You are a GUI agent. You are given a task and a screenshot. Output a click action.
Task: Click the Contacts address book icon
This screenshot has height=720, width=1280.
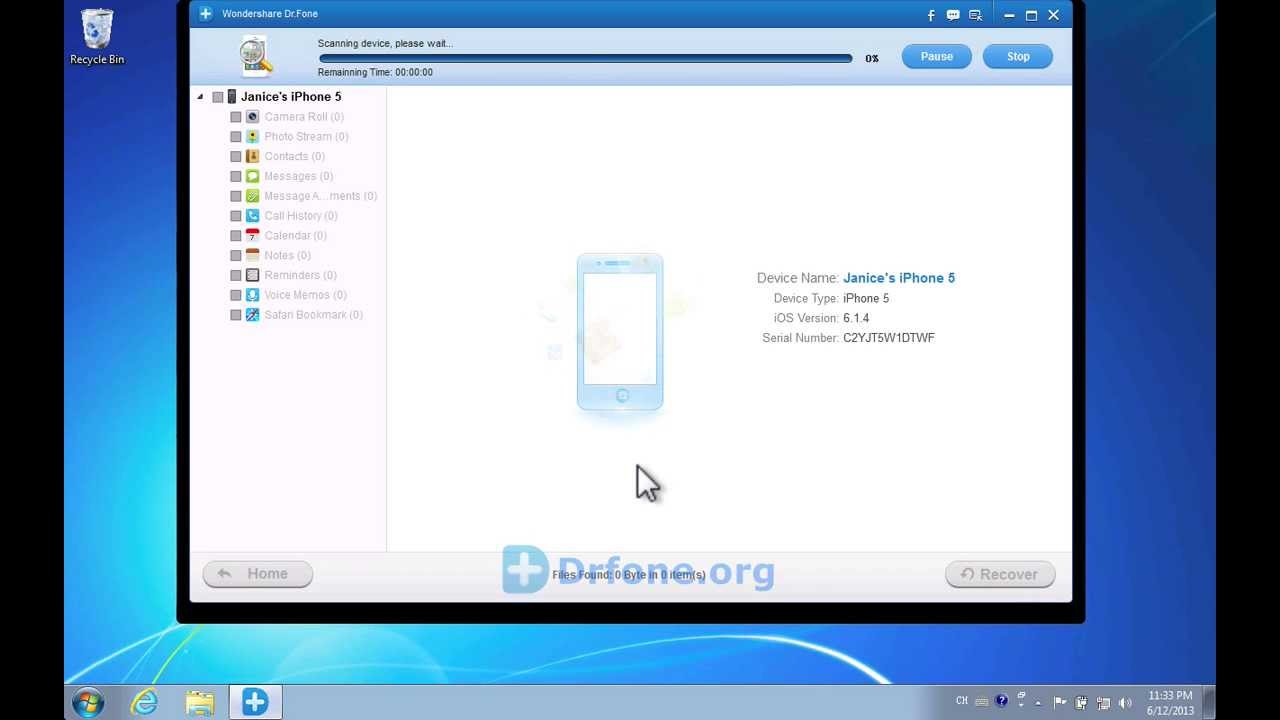coord(252,156)
